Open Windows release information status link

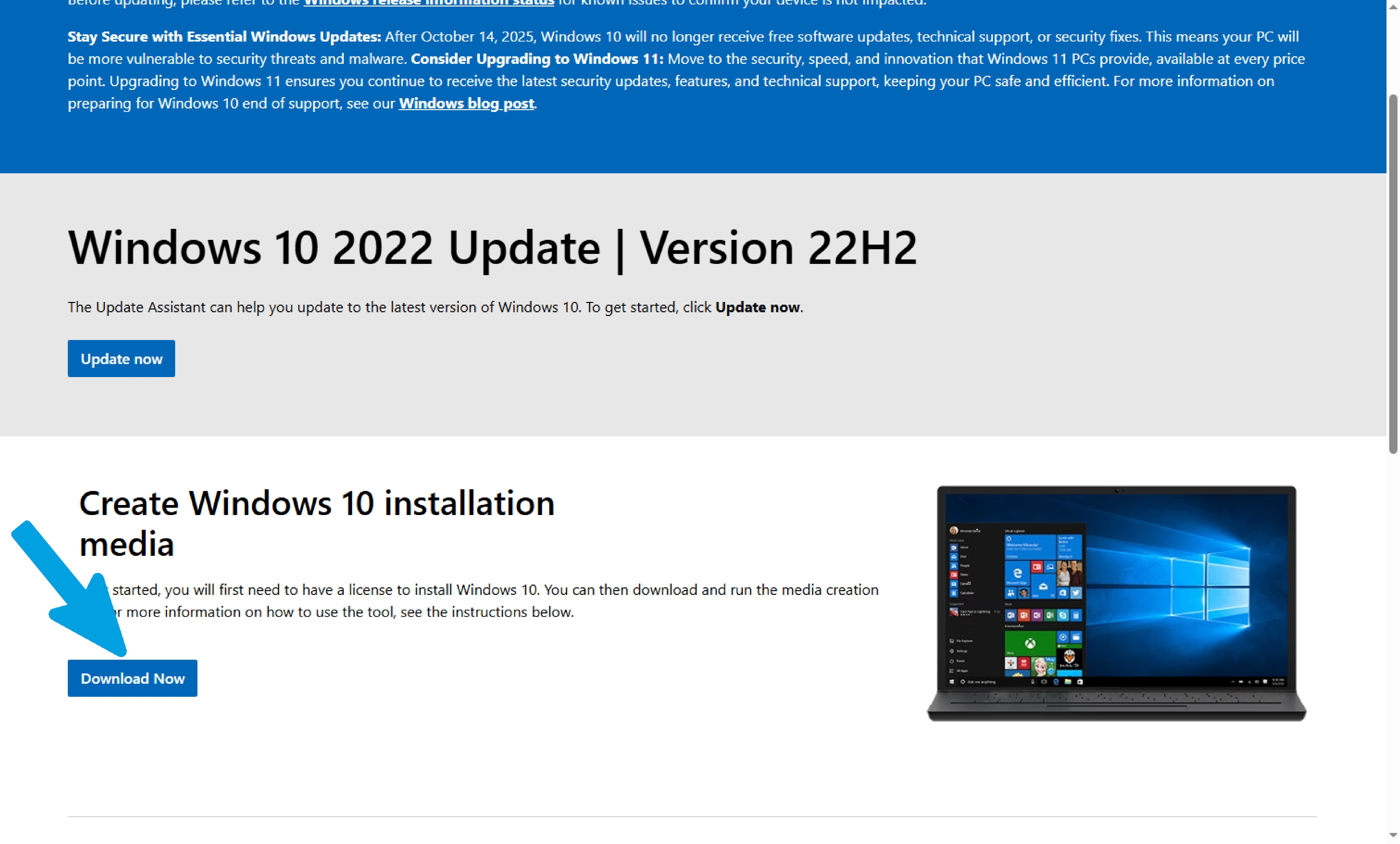coord(429,3)
